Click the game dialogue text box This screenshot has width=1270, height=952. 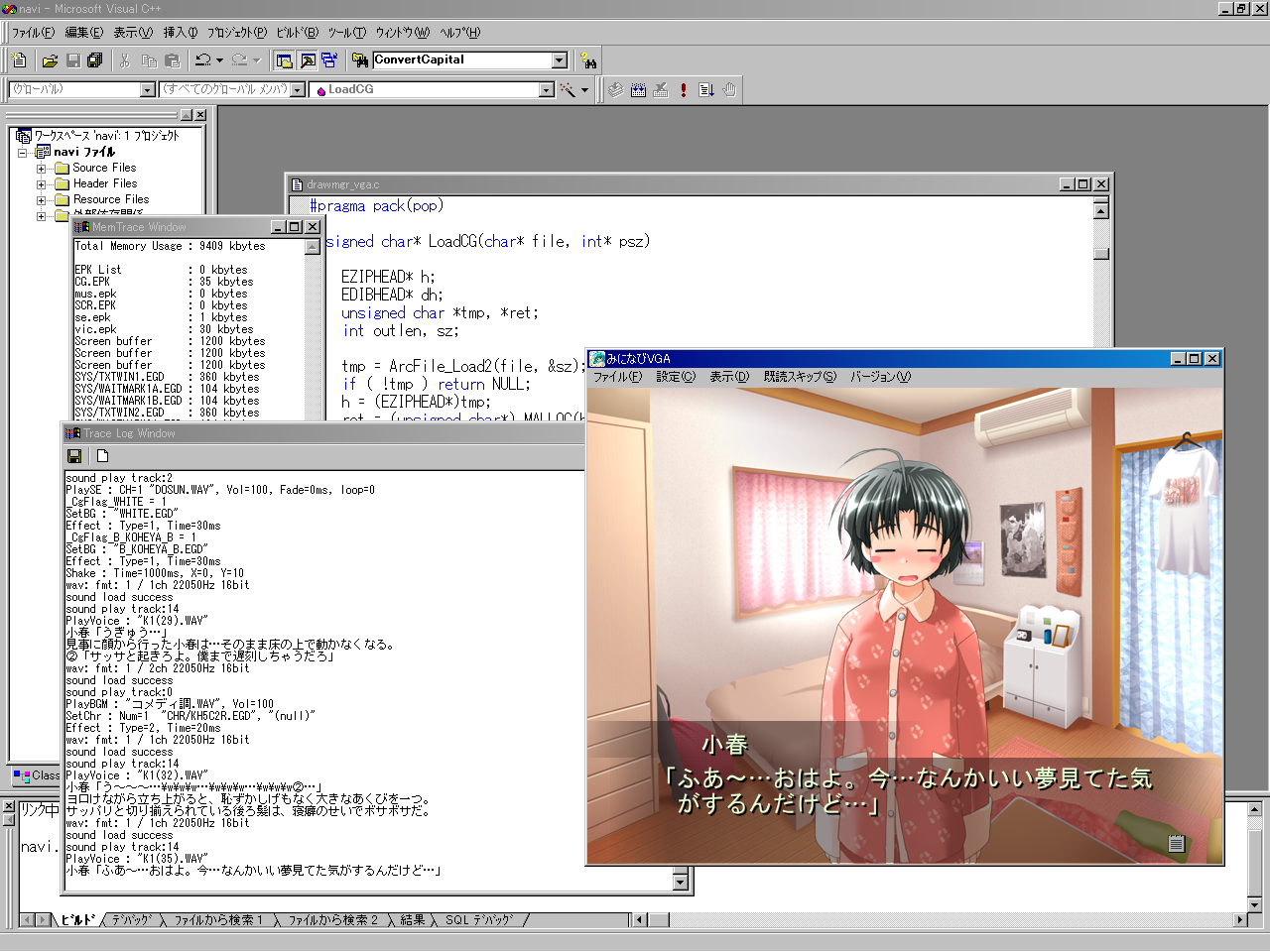(905, 792)
